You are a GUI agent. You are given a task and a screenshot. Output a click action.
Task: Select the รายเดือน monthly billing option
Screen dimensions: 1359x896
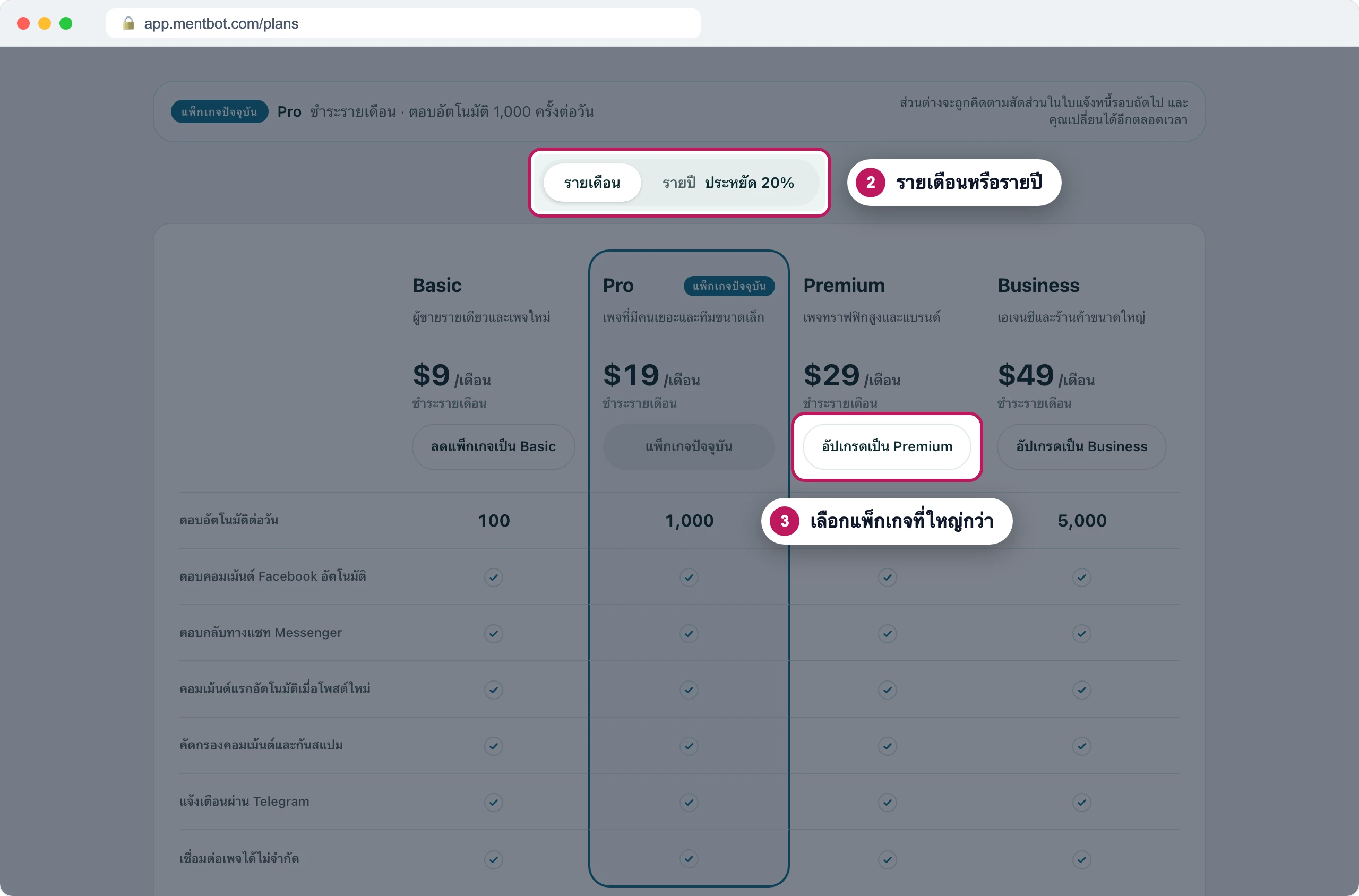[x=591, y=183]
